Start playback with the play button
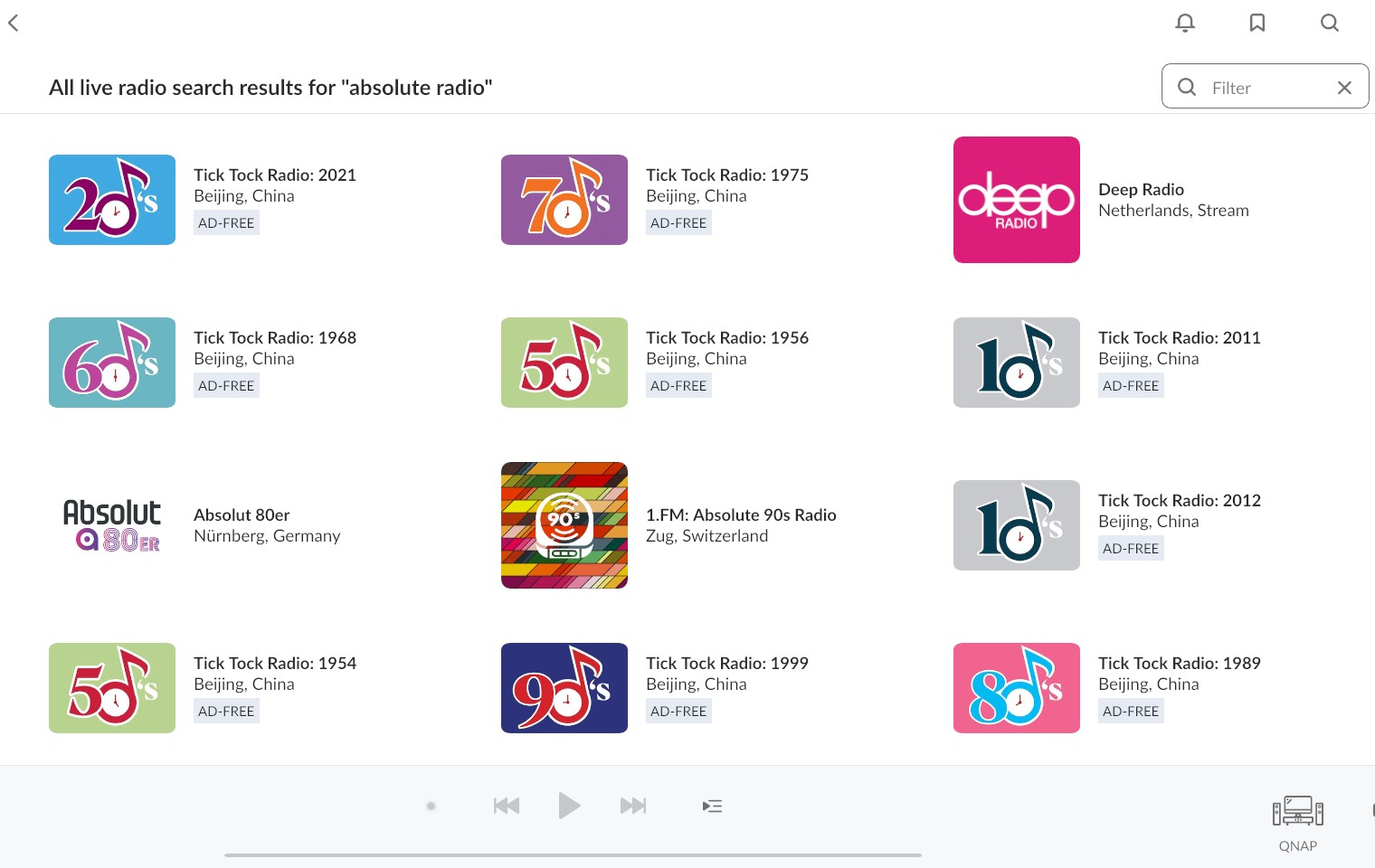Image resolution: width=1375 pixels, height=868 pixels. [569, 806]
